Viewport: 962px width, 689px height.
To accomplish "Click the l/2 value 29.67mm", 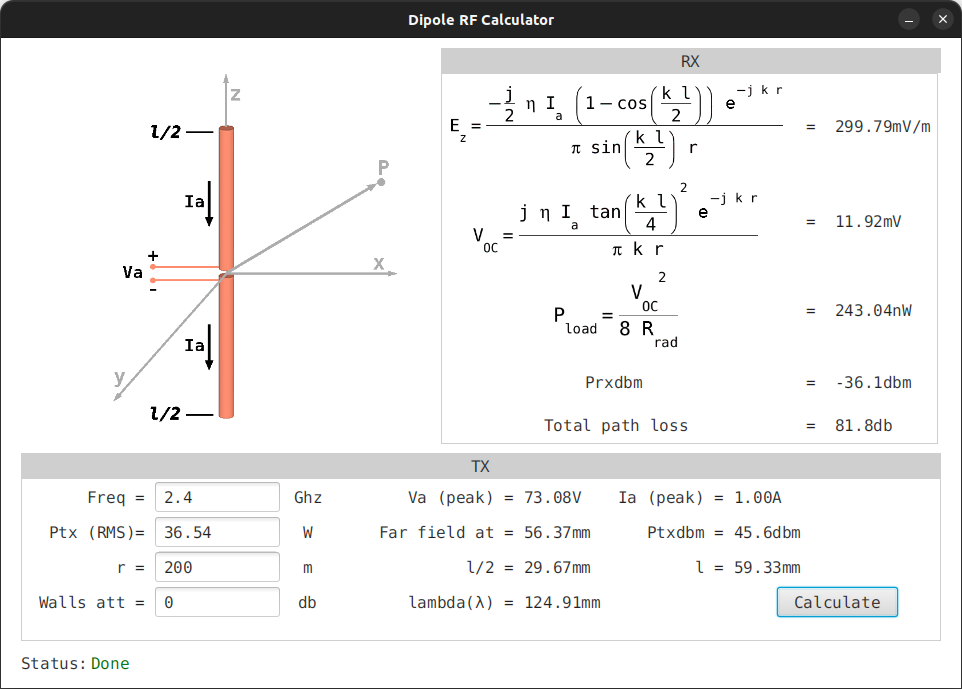I will pyautogui.click(x=557, y=568).
